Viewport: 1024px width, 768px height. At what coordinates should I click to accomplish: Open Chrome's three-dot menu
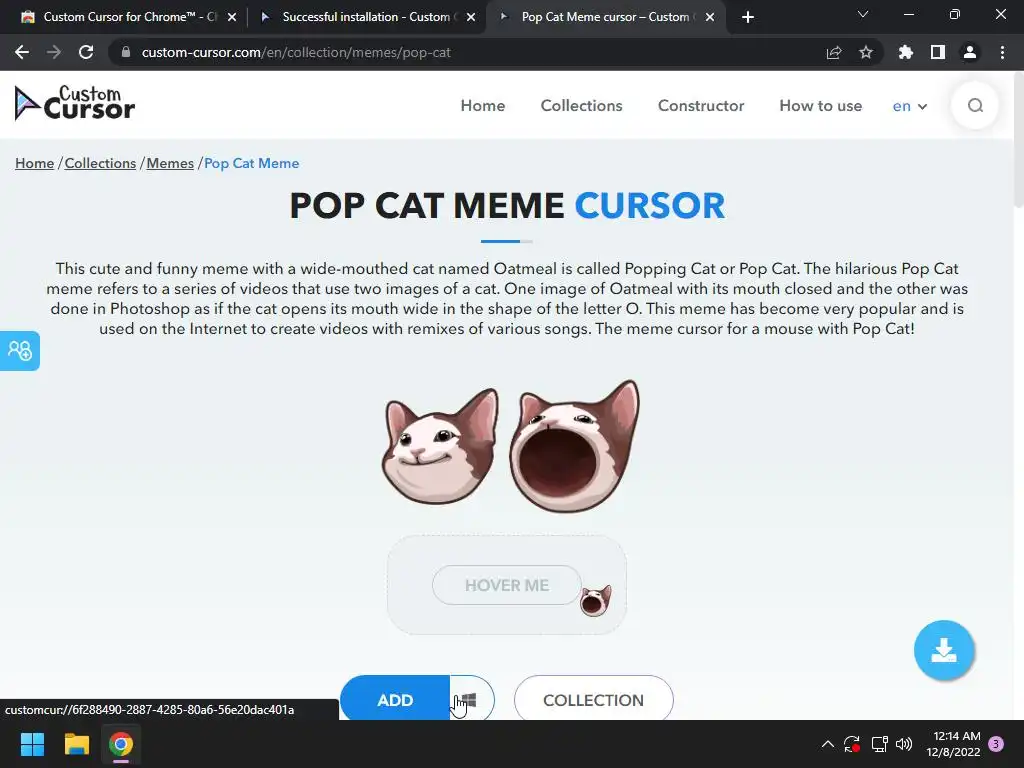(x=1002, y=52)
